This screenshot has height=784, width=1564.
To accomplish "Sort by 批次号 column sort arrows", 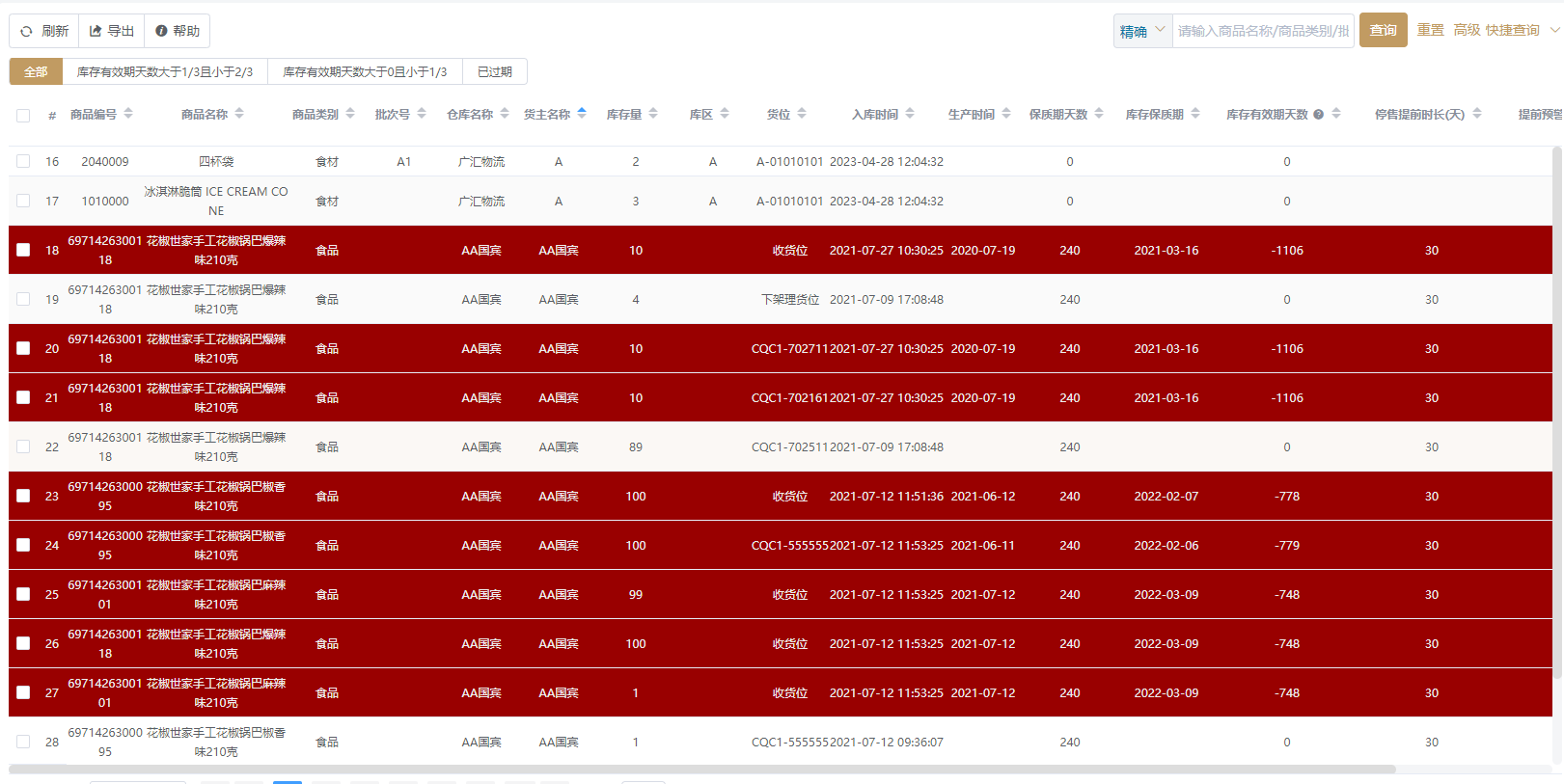I will pyautogui.click(x=422, y=114).
